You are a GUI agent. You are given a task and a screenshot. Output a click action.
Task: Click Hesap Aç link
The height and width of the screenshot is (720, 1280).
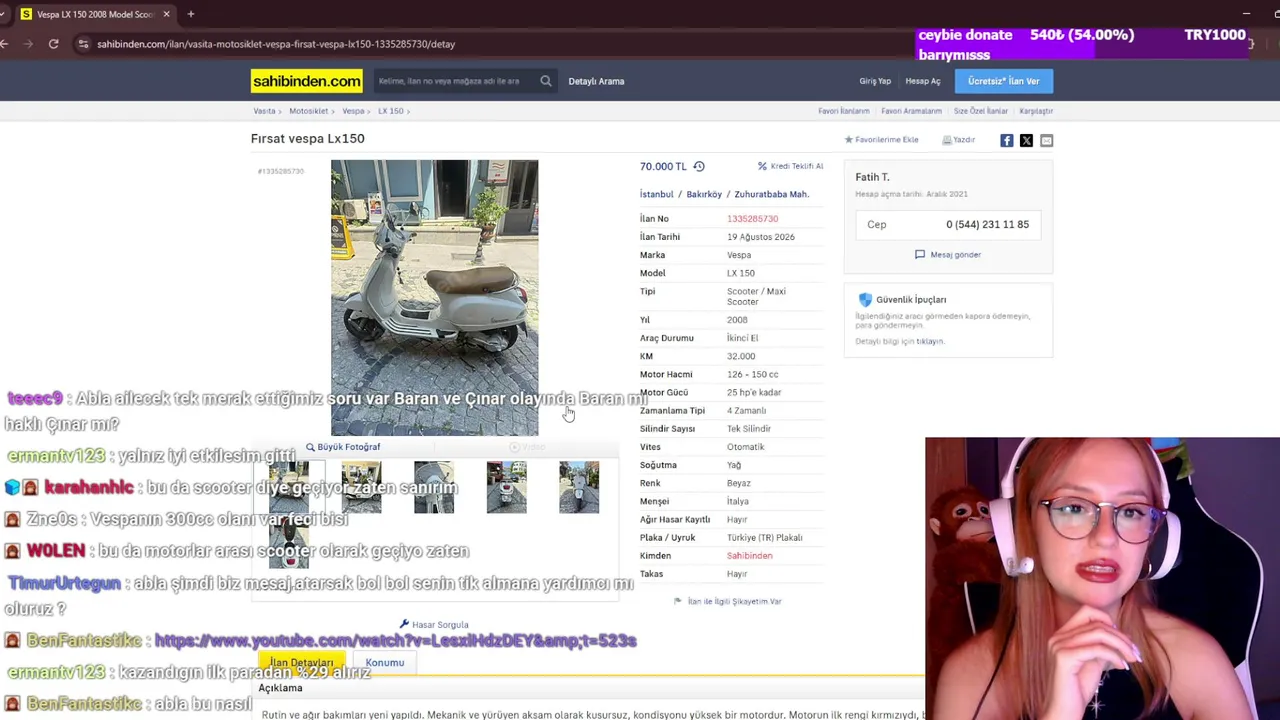click(923, 81)
